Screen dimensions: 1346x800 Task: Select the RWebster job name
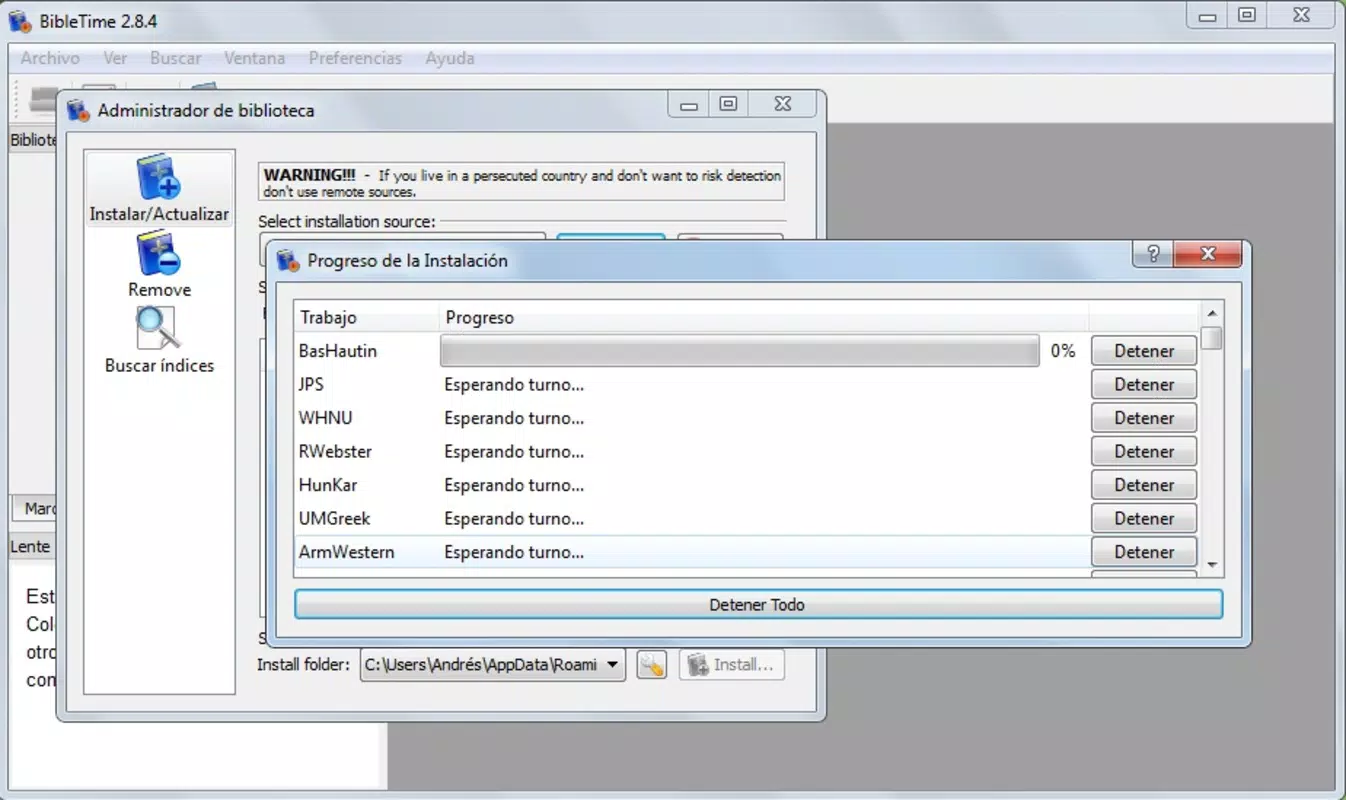pos(335,452)
